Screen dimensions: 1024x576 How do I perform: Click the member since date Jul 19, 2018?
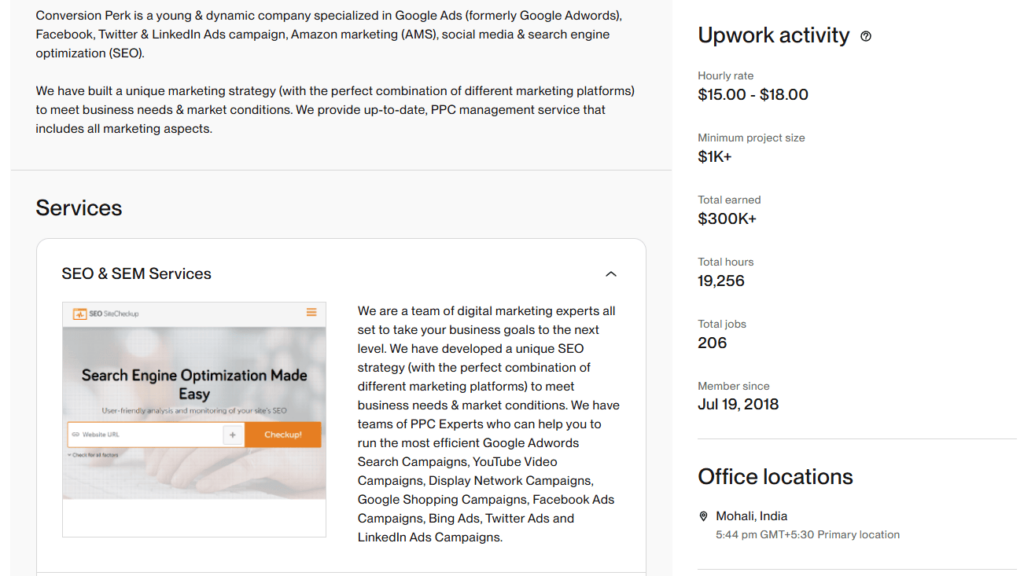(738, 404)
